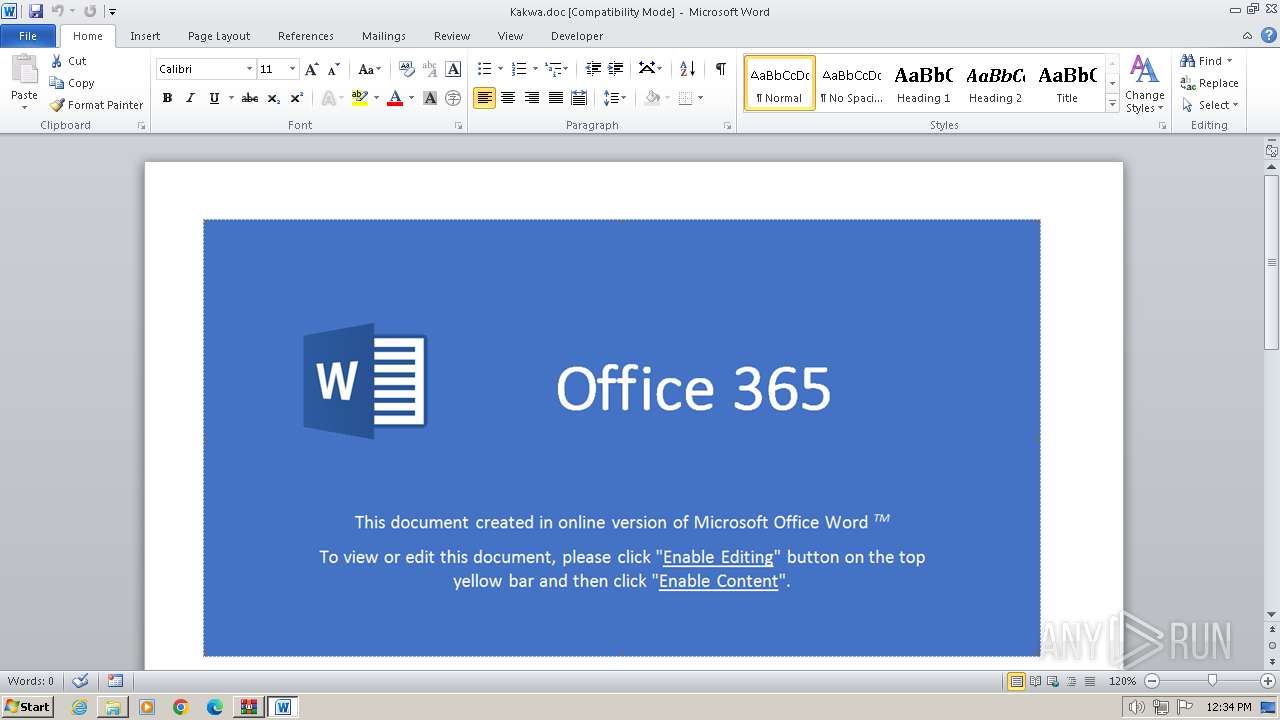Viewport: 1280px width, 720px height.
Task: Click Character Shading icon
Action: coord(430,98)
